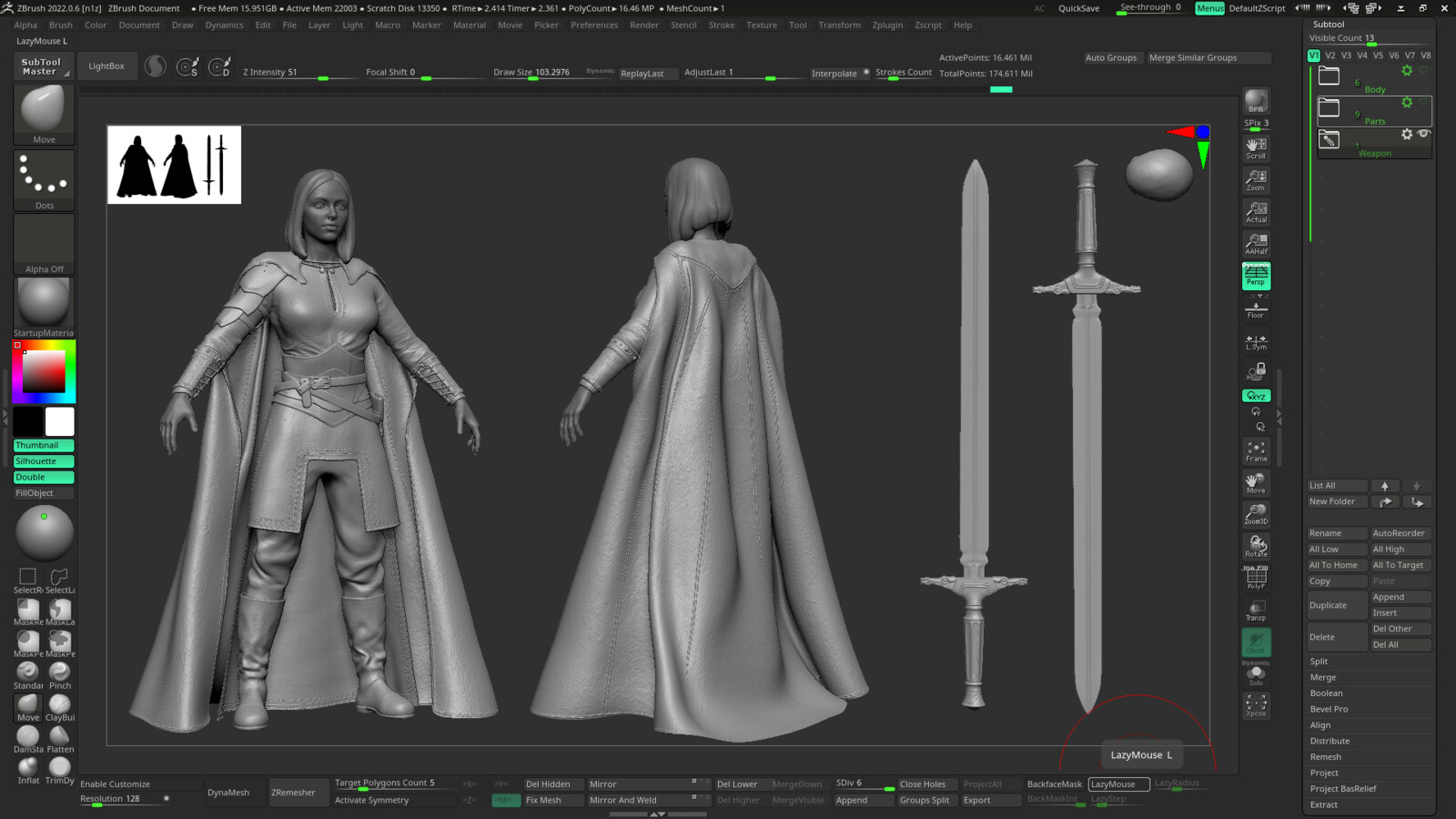1456x819 pixels.
Task: Select the Scroll canvas tool
Action: tap(1256, 148)
